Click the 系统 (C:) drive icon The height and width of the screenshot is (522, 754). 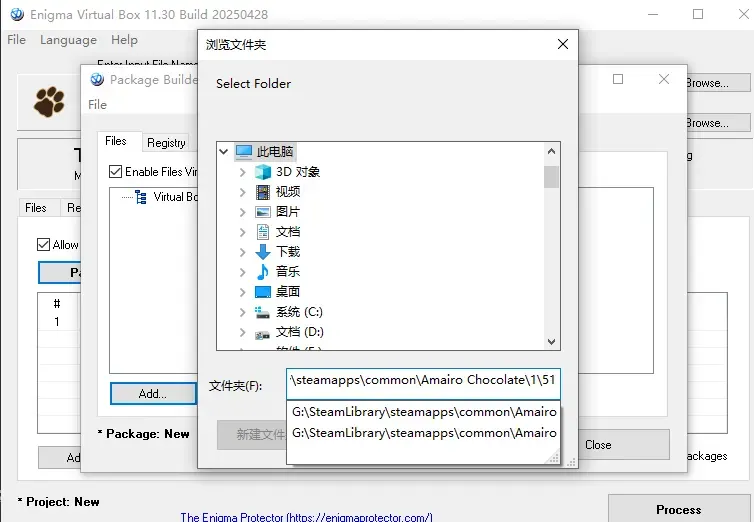pos(262,313)
